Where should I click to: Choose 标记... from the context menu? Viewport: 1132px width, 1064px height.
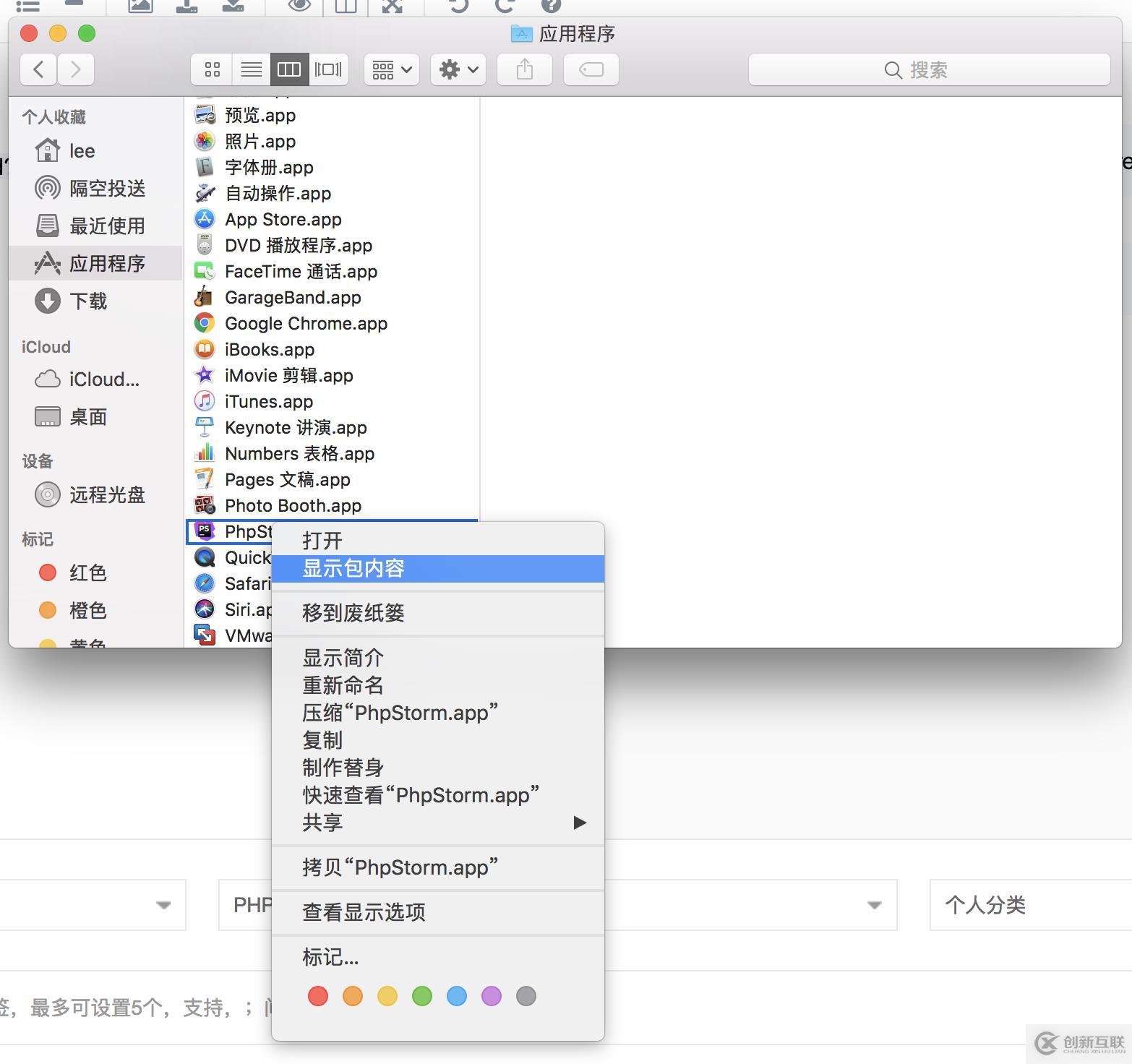(438, 957)
